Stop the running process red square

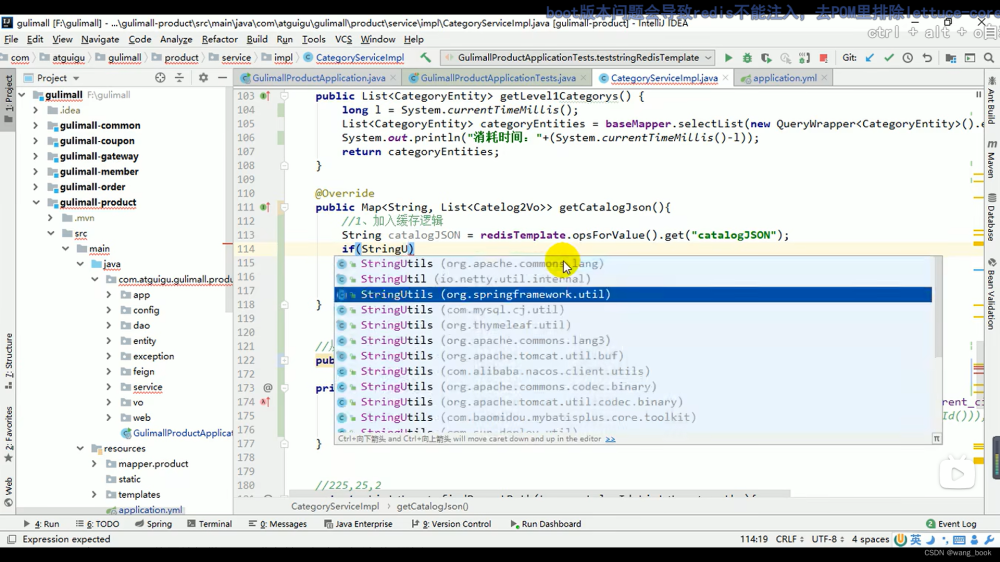pyautogui.click(x=823, y=57)
